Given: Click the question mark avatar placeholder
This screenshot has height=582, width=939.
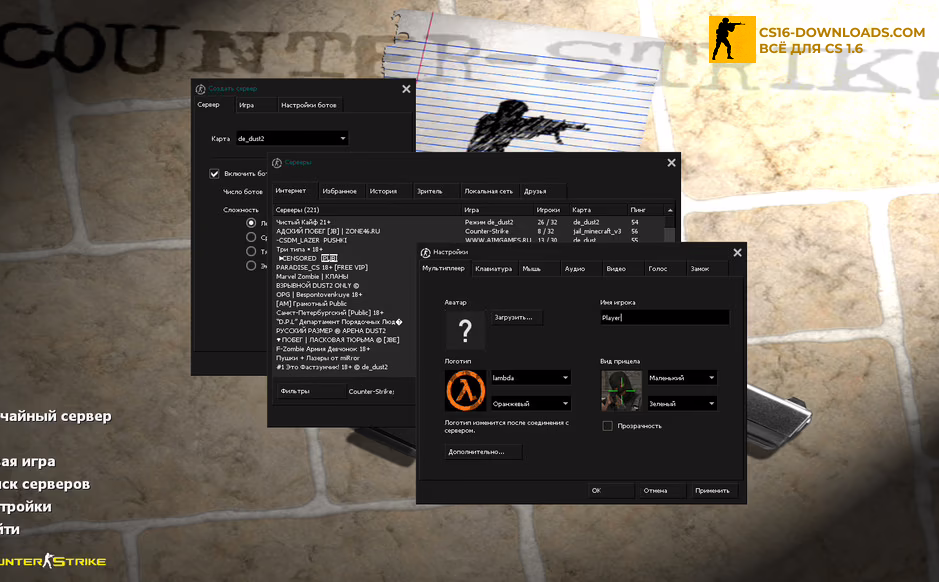Looking at the screenshot, I should 465,330.
